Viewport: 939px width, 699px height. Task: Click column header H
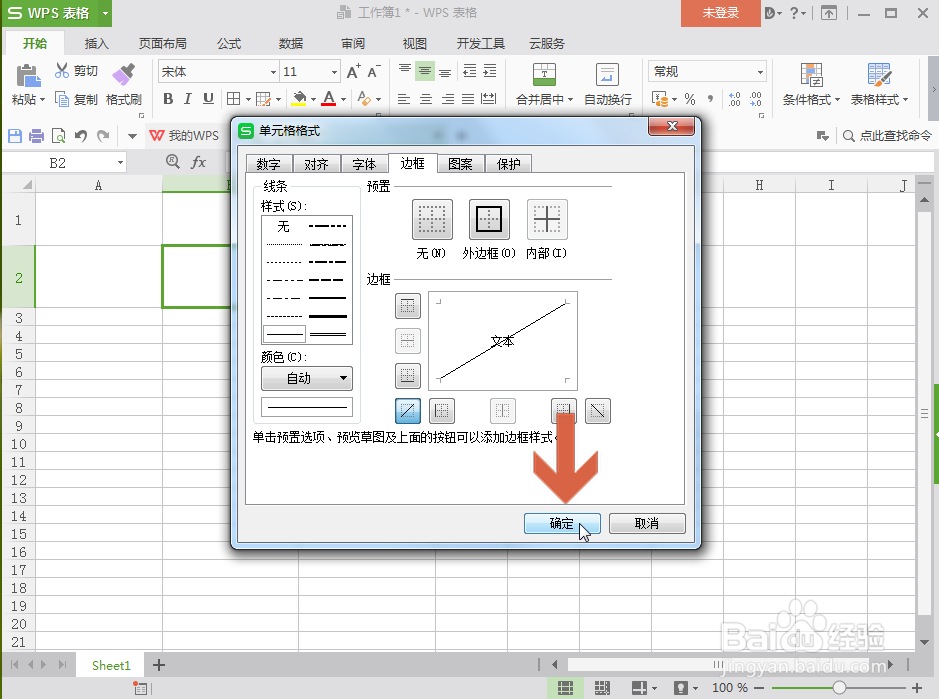click(x=759, y=185)
